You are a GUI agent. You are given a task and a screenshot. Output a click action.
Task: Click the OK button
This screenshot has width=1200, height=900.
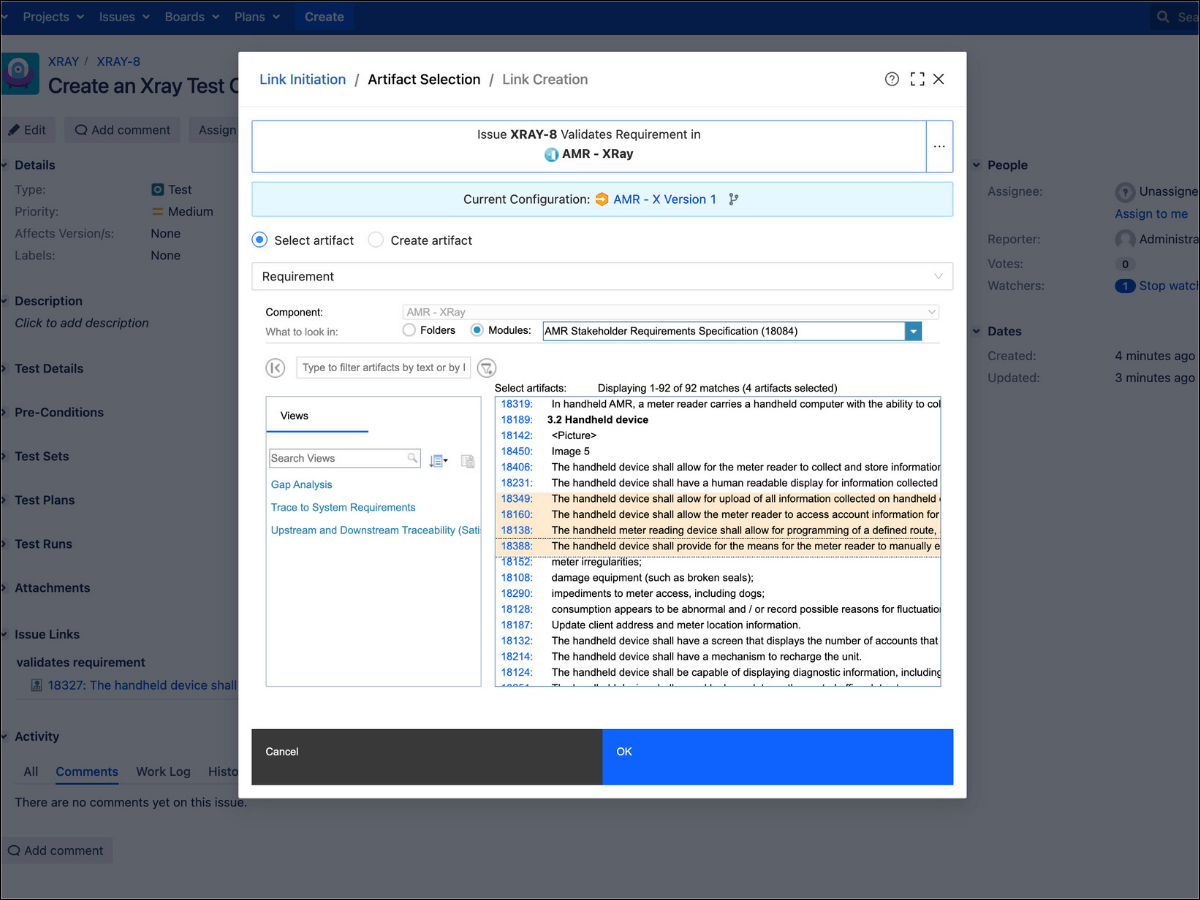778,757
